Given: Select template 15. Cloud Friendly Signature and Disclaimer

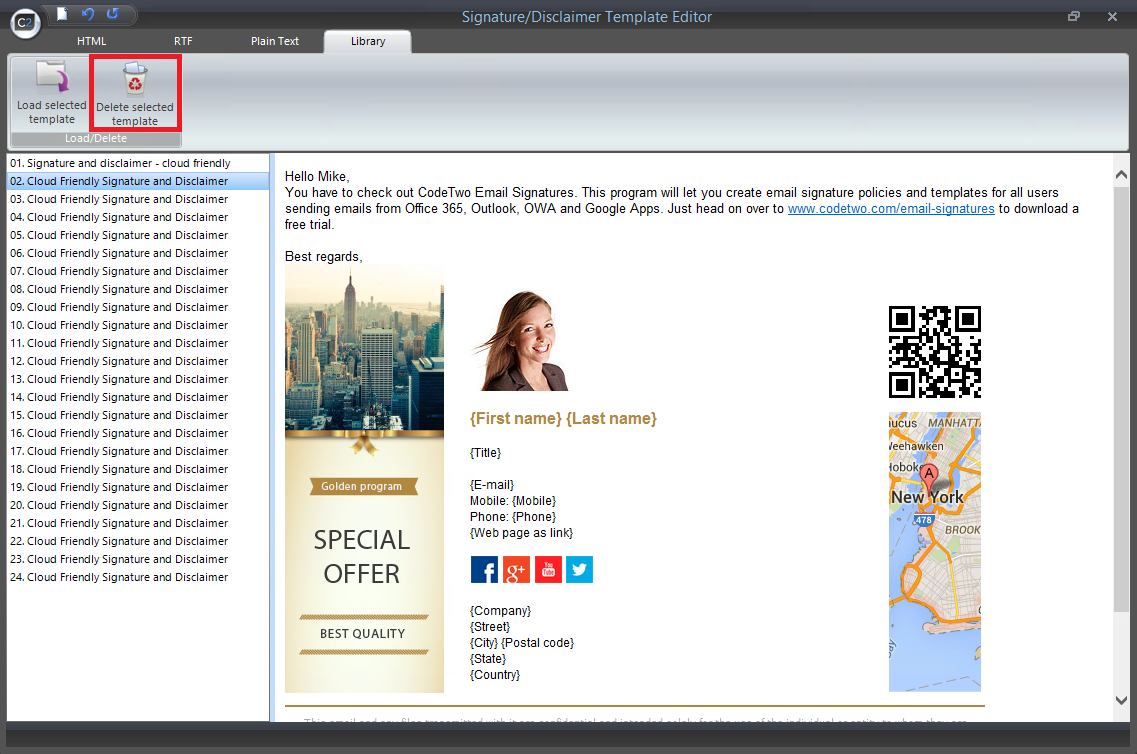Looking at the screenshot, I should pyautogui.click(x=138, y=415).
